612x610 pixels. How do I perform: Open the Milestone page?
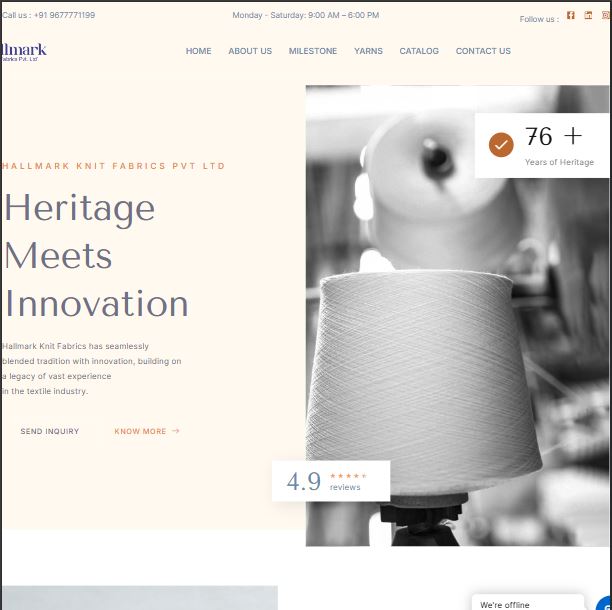[x=313, y=51]
